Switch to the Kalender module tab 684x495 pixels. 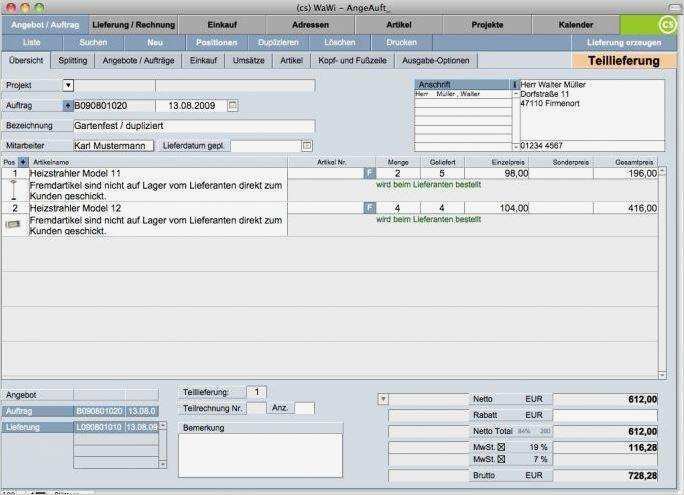[575, 23]
